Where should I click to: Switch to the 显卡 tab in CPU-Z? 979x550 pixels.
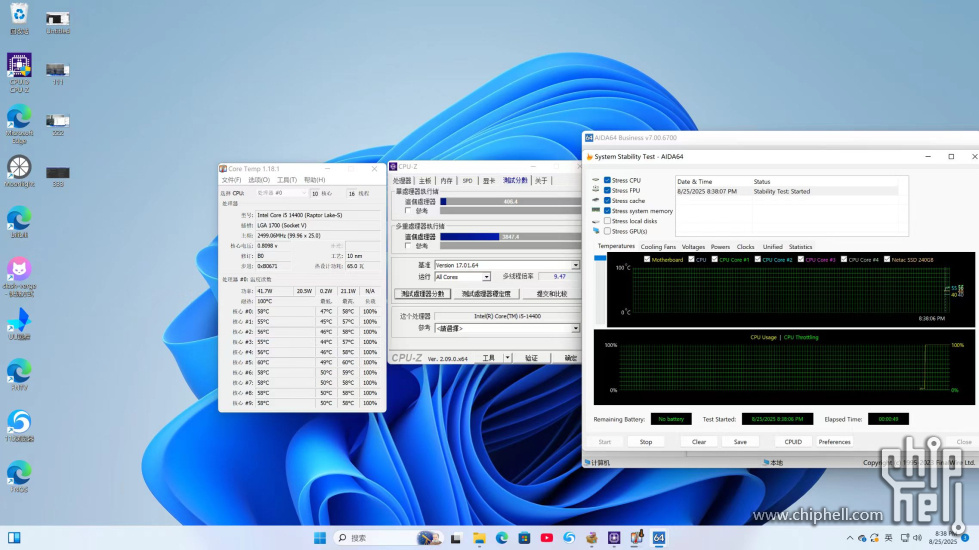pyautogui.click(x=489, y=180)
